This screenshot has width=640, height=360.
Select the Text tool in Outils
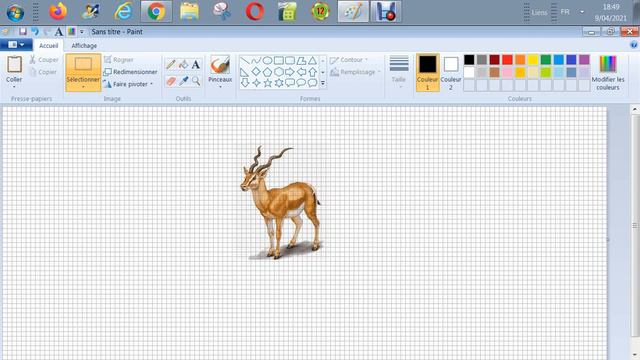coord(196,64)
